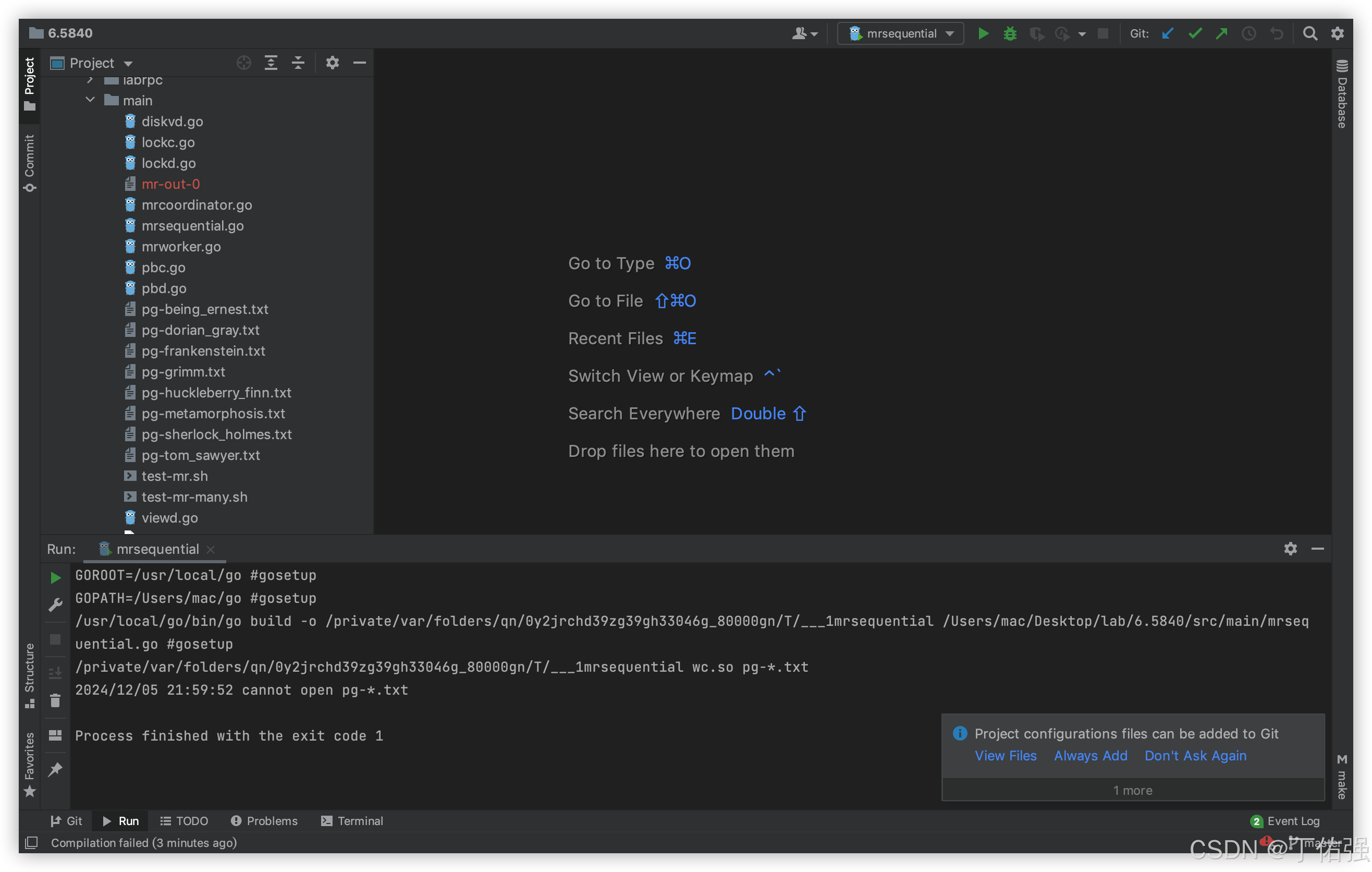Screen dimensions: 1372x872
Task: Select pg-frankenstein.txt file
Action: pyautogui.click(x=203, y=350)
